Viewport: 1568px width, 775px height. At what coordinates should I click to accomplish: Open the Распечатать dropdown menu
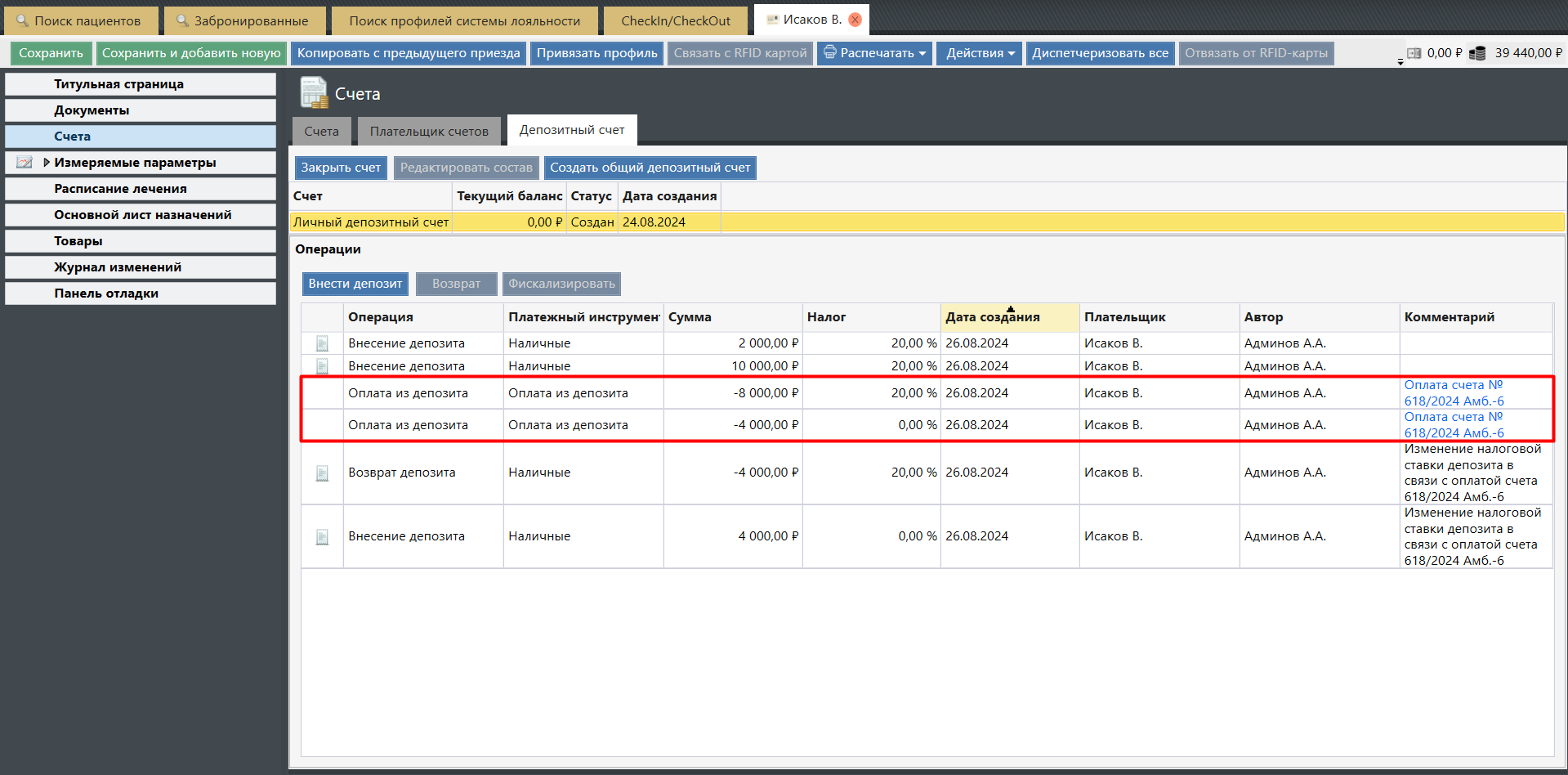point(874,53)
